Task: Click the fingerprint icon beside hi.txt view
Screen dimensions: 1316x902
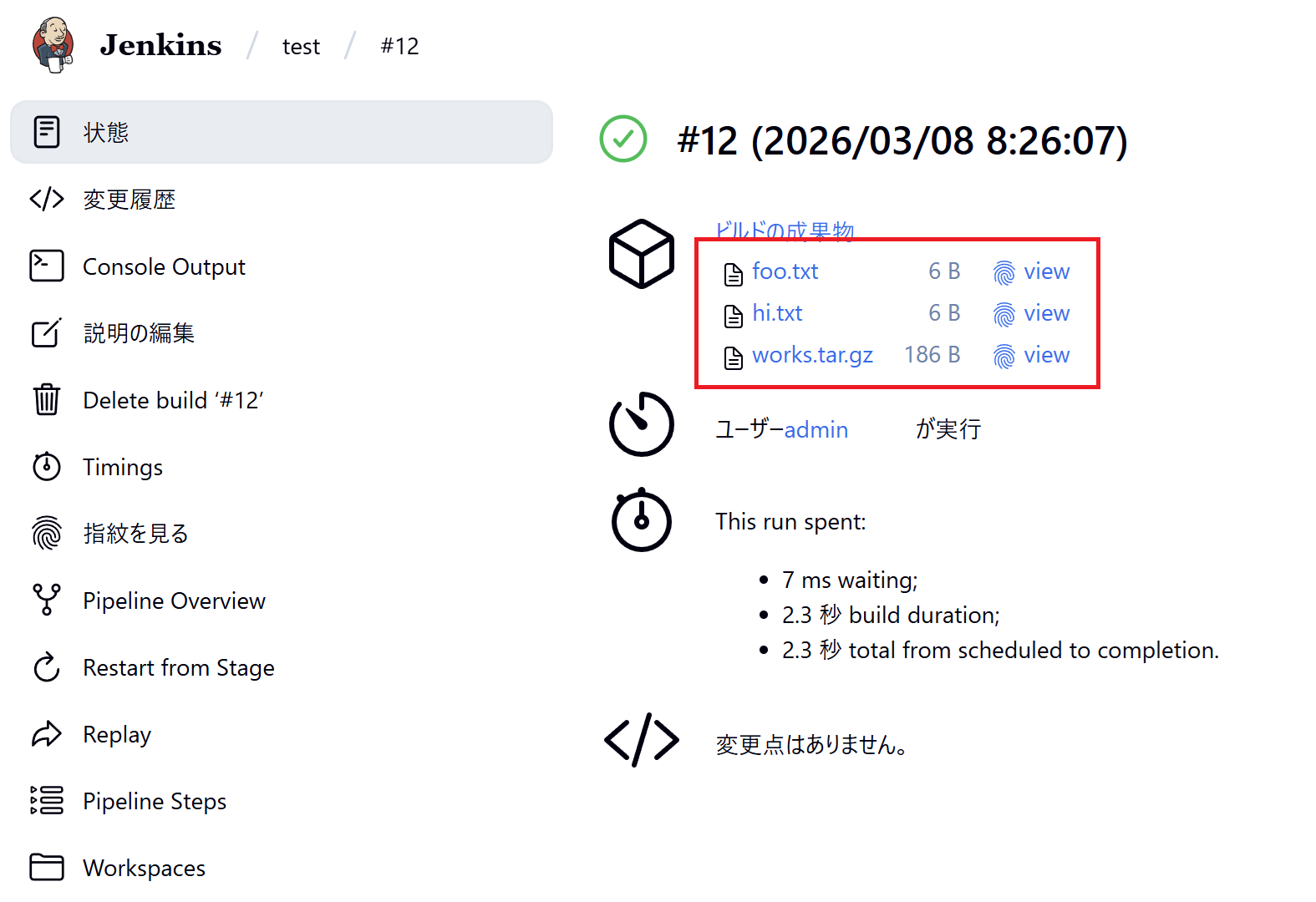Action: (x=1004, y=314)
